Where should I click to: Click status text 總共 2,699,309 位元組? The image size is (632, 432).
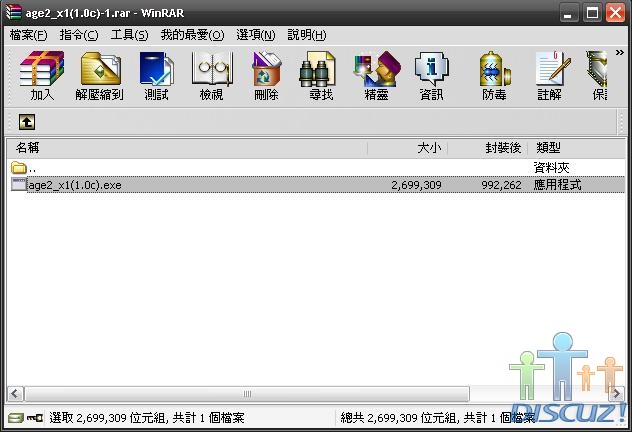point(399,418)
